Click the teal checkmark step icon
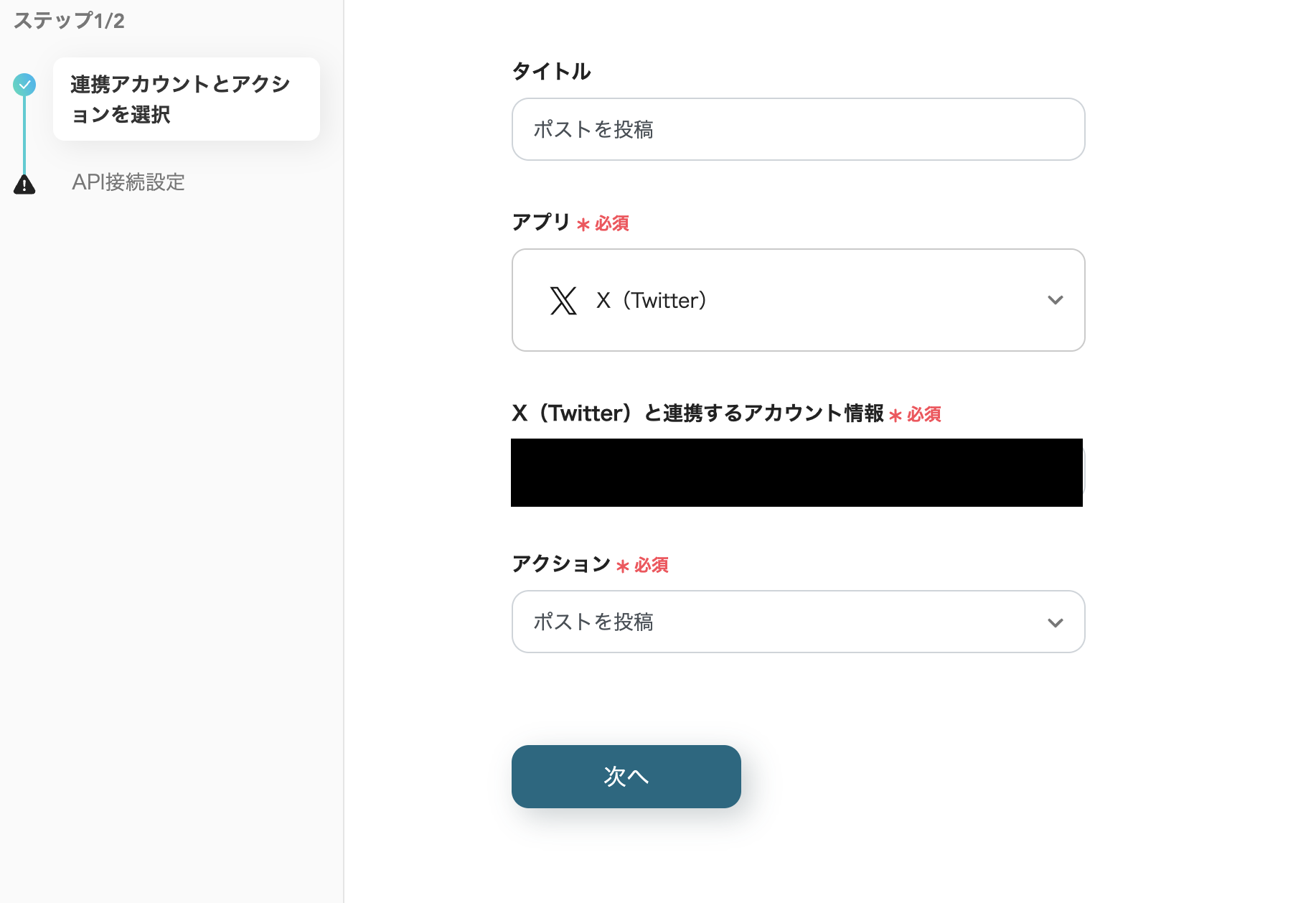The width and height of the screenshot is (1316, 903). 24,85
